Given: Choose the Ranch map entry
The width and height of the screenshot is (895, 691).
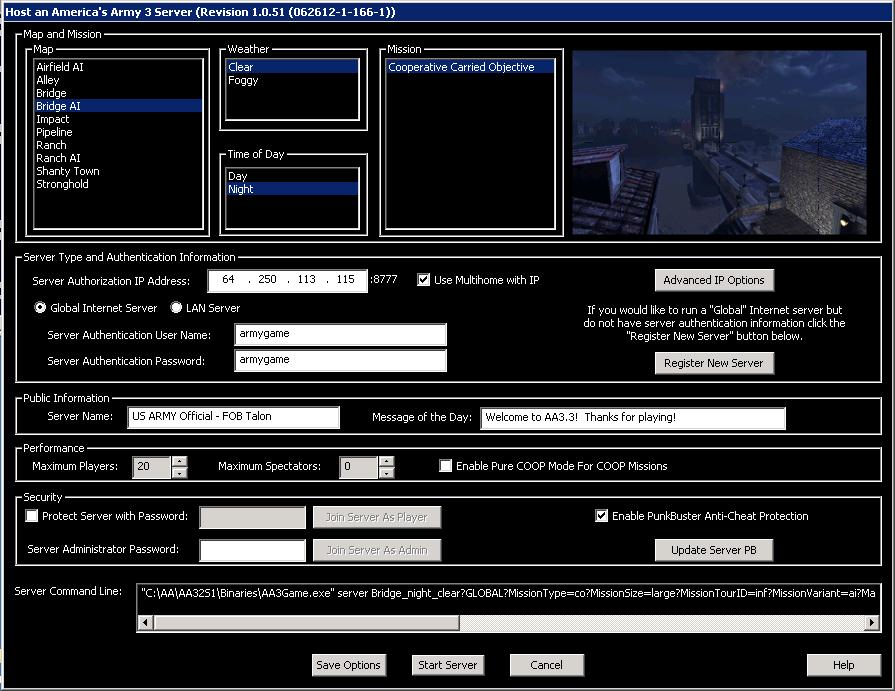Looking at the screenshot, I should (x=118, y=145).
